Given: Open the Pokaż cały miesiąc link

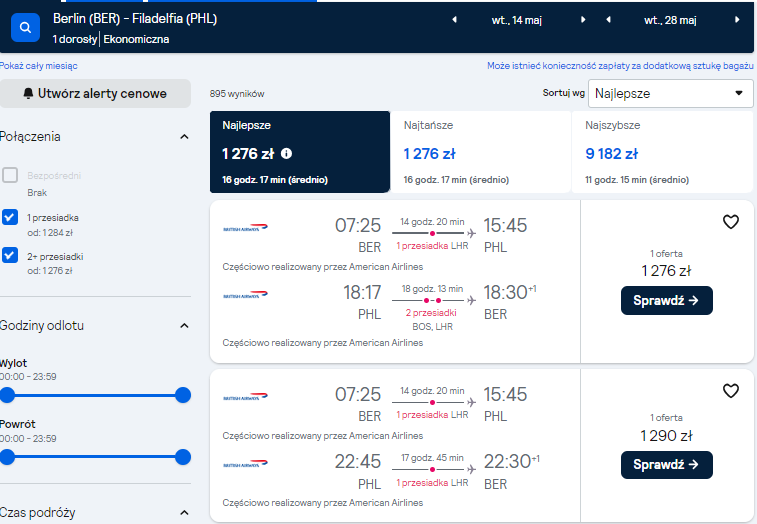Looking at the screenshot, I should [x=38, y=66].
